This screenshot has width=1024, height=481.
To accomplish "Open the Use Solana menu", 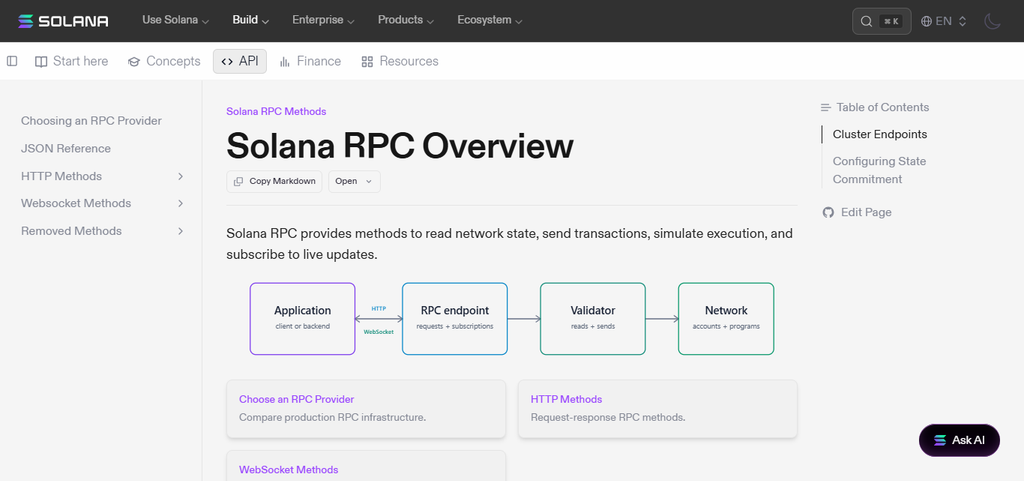I will [x=176, y=20].
